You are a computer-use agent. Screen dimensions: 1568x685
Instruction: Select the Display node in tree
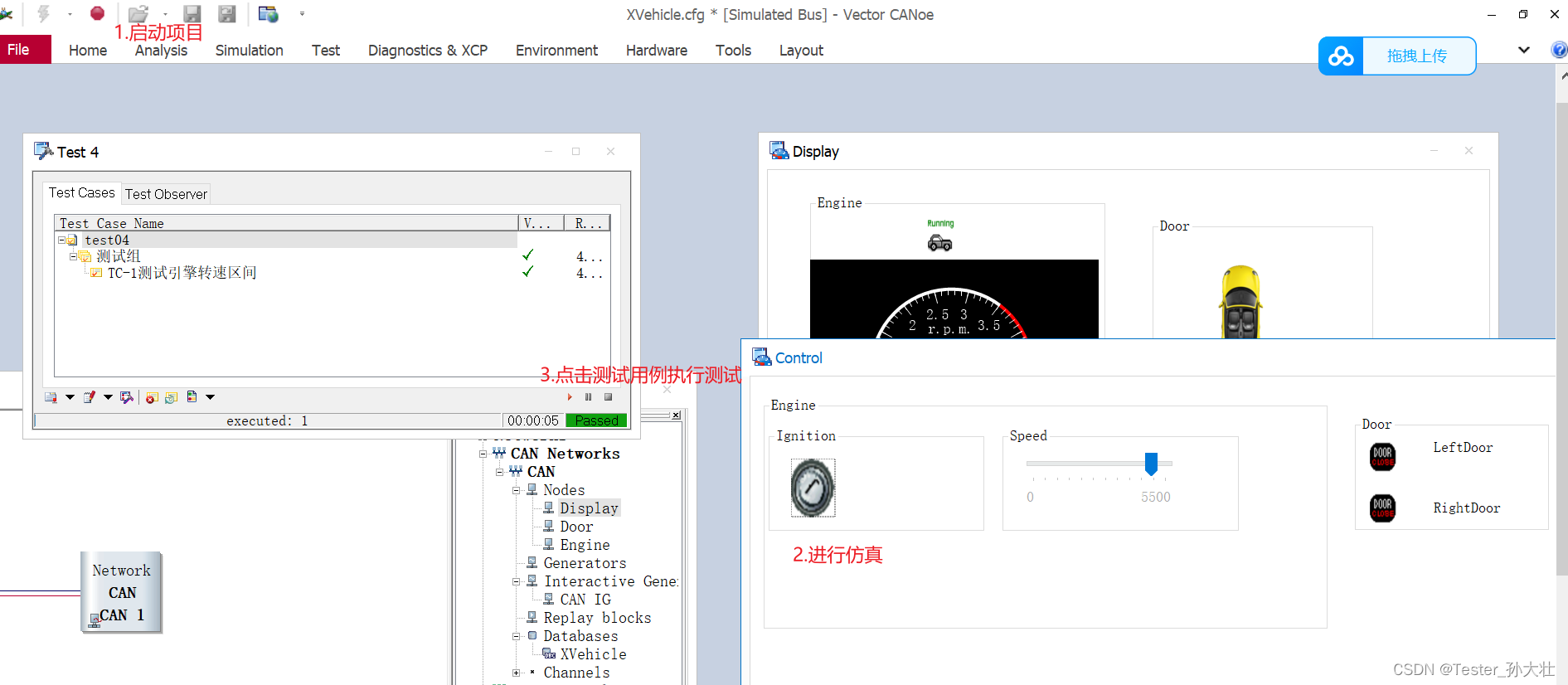coord(589,508)
